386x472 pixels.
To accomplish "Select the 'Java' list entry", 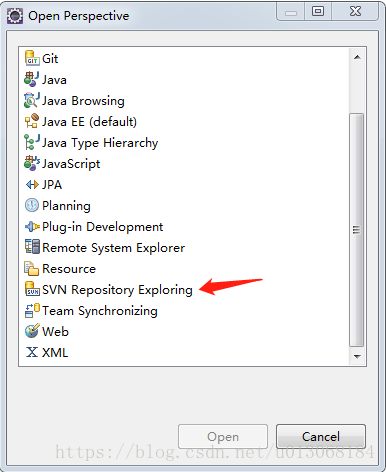I will point(54,80).
